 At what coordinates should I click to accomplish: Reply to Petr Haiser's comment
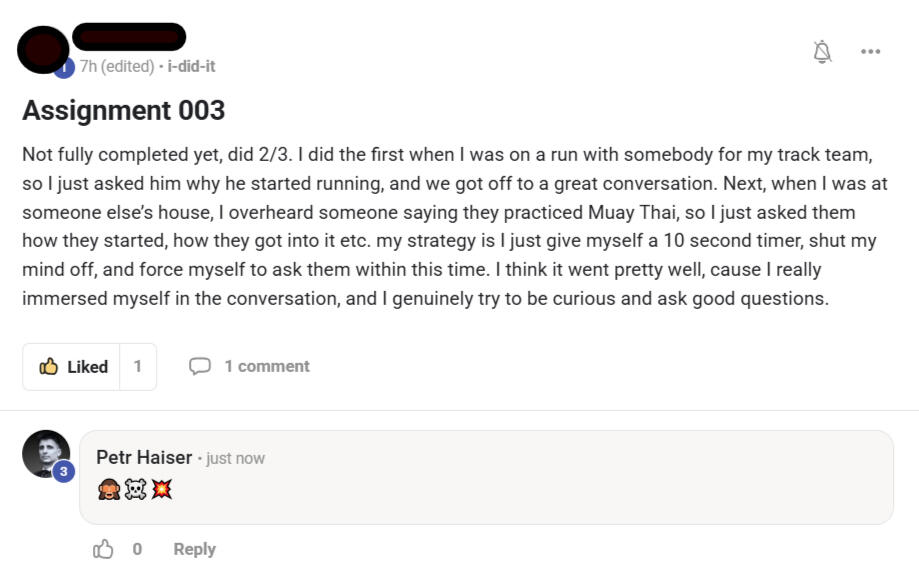[x=194, y=549]
